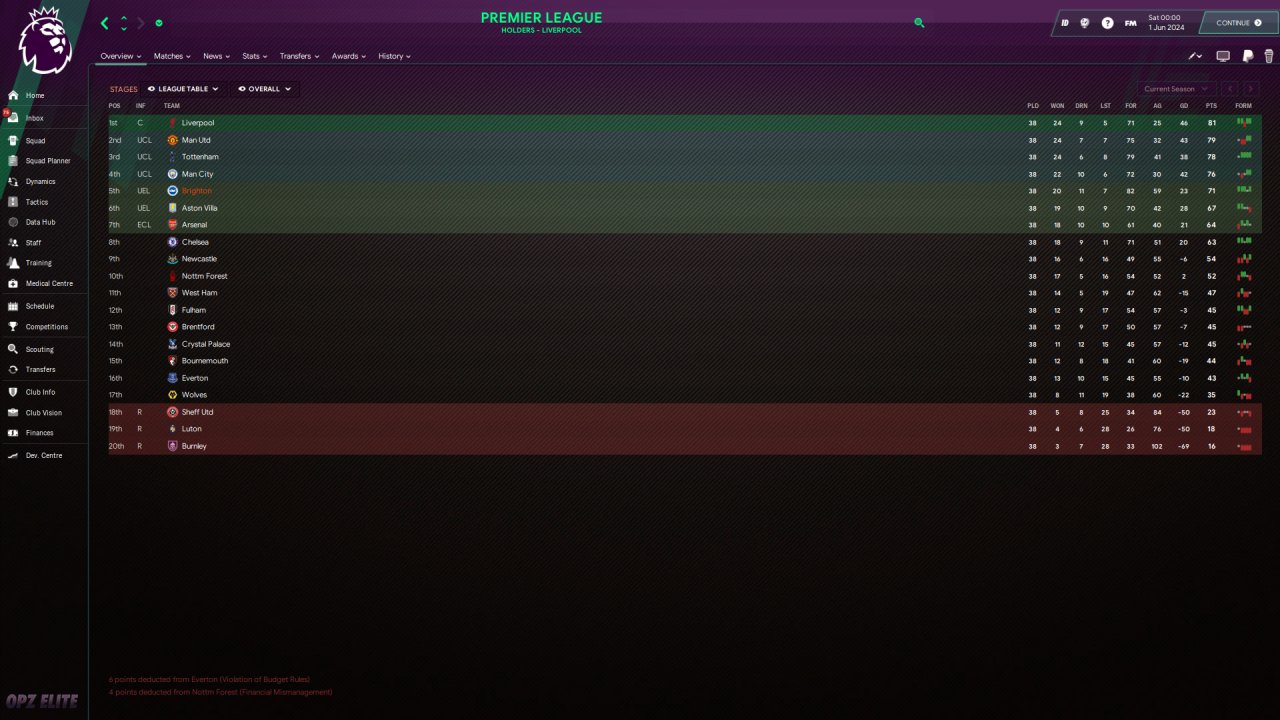Click the Continue button
1280x720 pixels.
point(1239,23)
